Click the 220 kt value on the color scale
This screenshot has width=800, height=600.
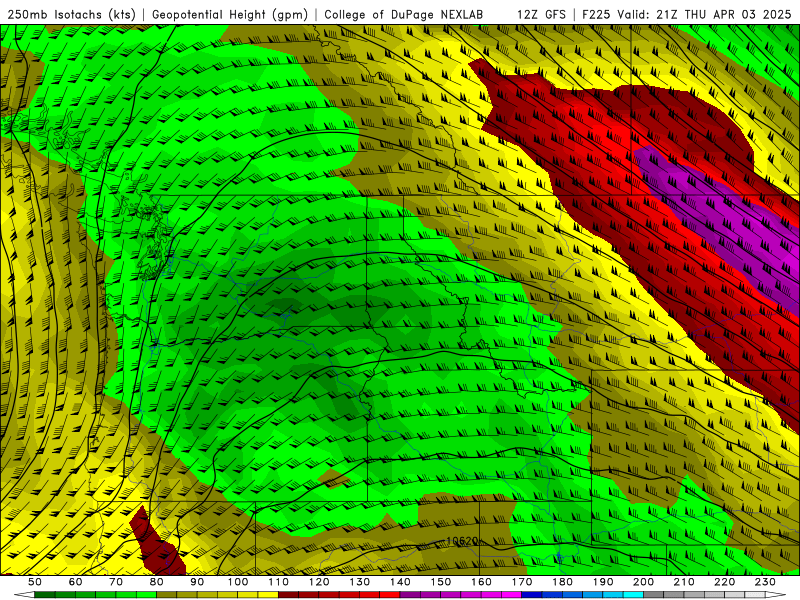point(725,582)
